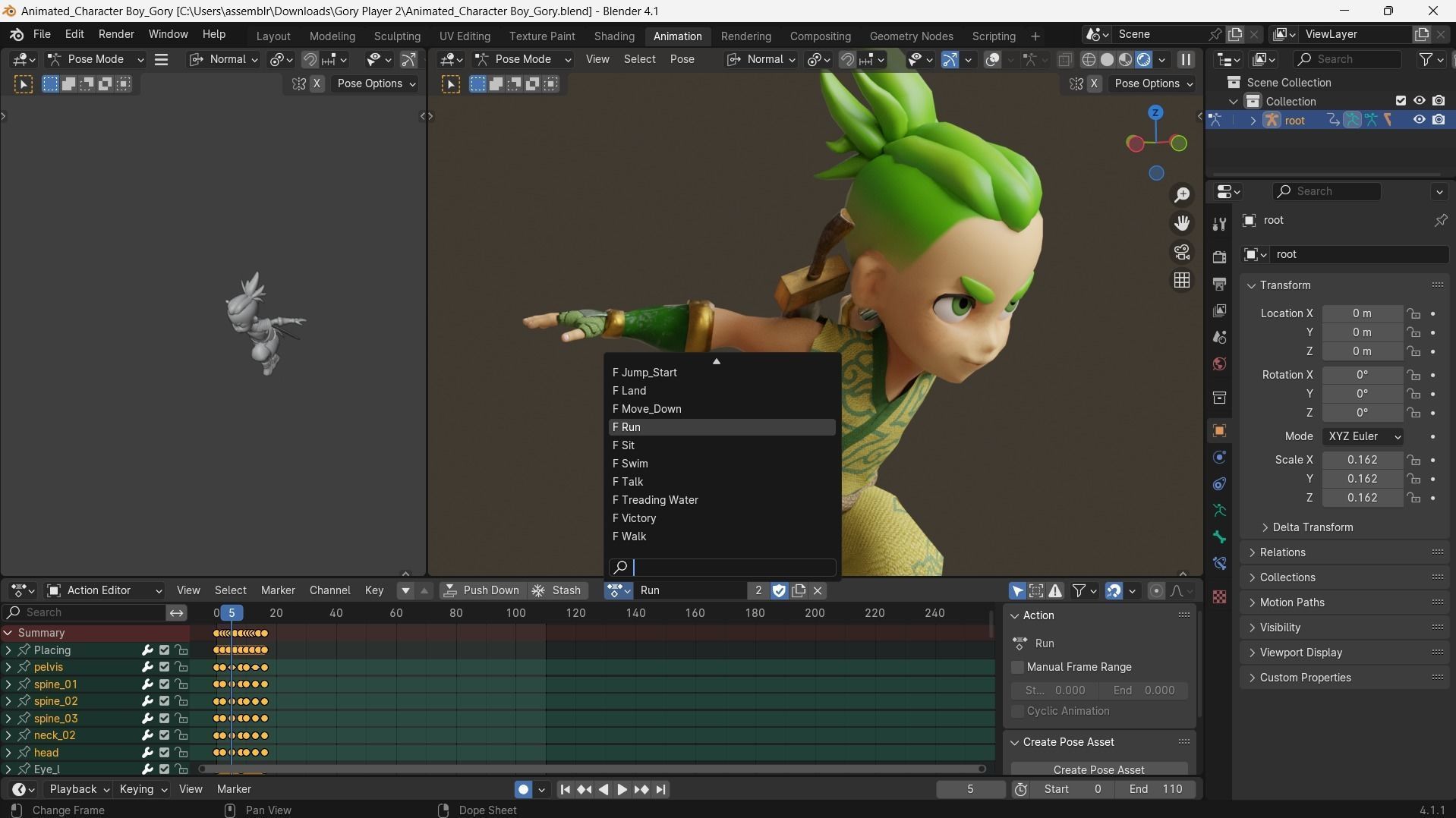
Task: Jump to the animation start frame
Action: (x=566, y=790)
